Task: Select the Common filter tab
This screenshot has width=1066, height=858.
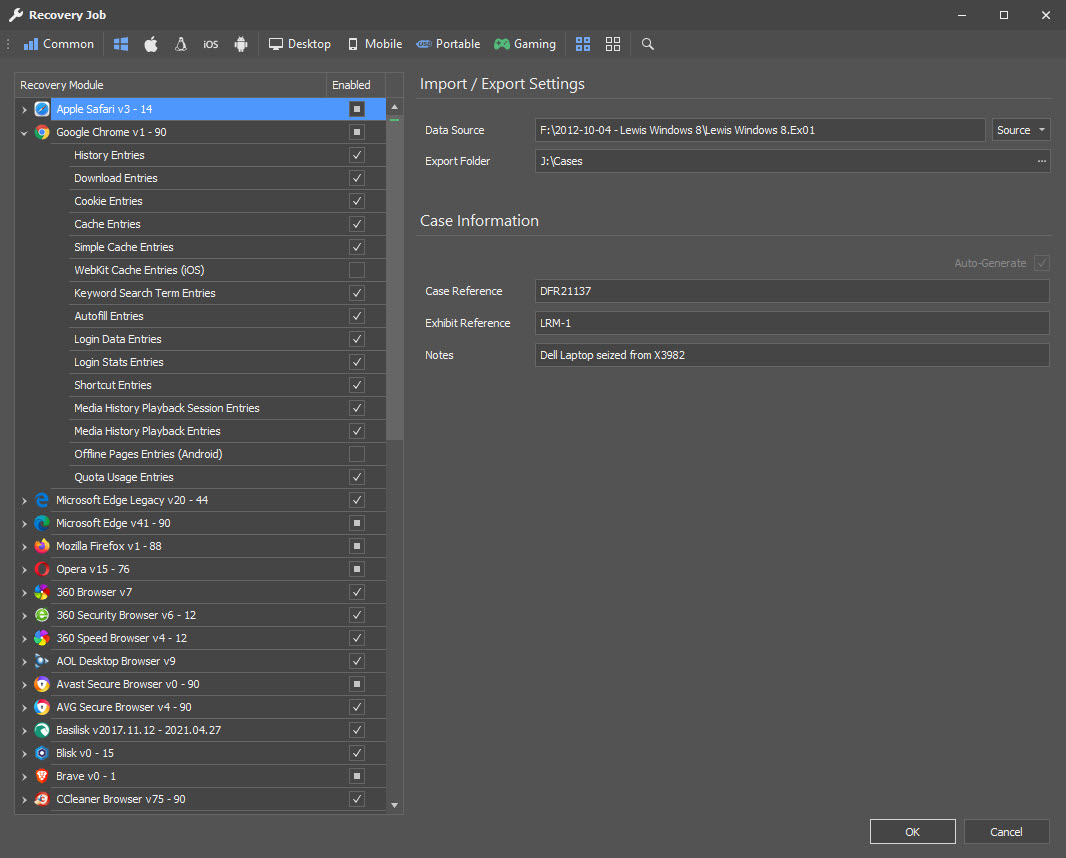Action: tap(59, 44)
